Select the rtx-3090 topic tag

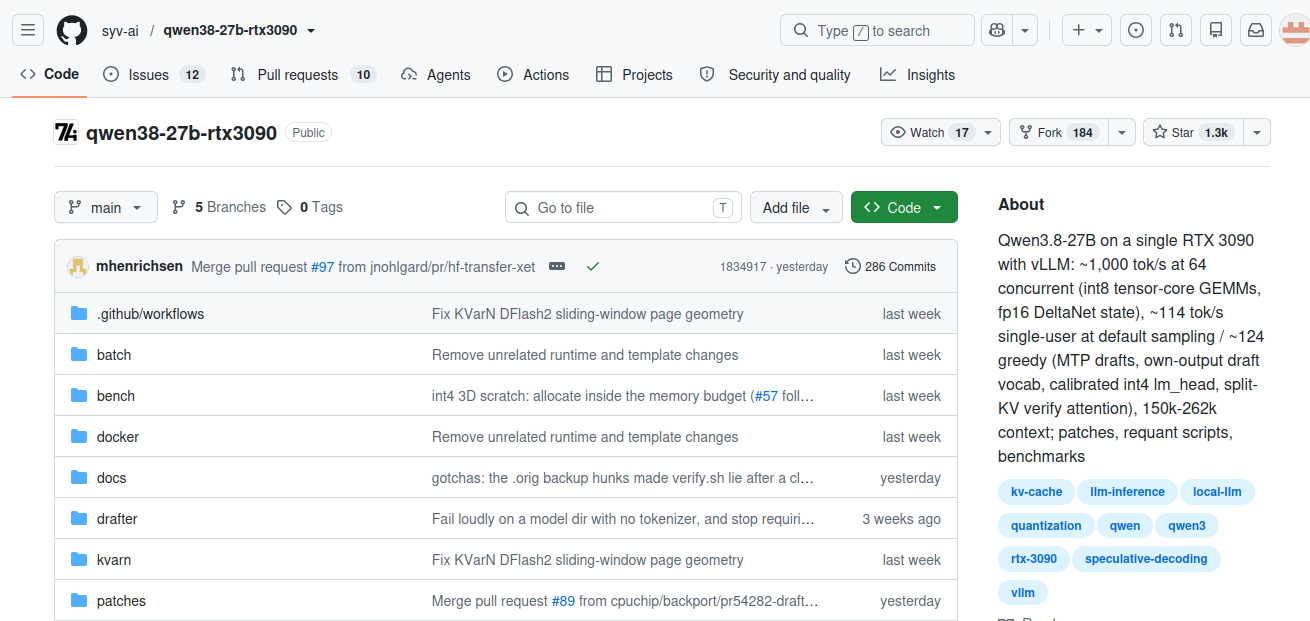(1033, 559)
